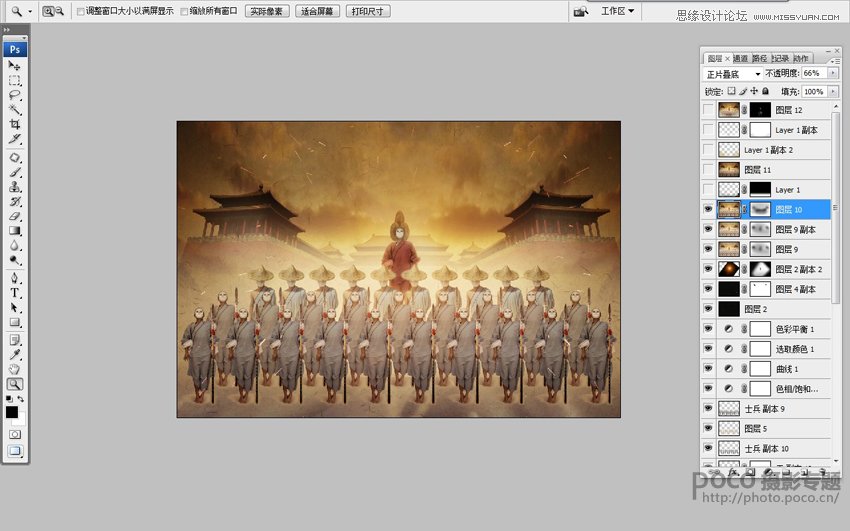Image resolution: width=850 pixels, height=531 pixels.
Task: Select the Zoom tool in toolbox
Action: pos(15,384)
